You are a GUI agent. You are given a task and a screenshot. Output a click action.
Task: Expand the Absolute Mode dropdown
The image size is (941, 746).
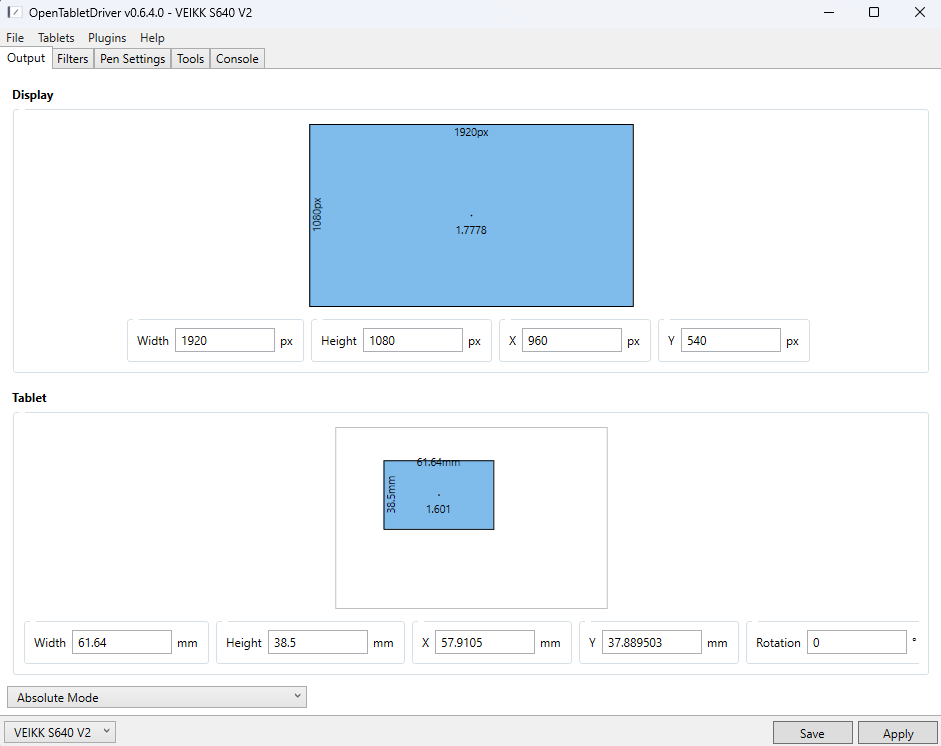[x=157, y=697]
